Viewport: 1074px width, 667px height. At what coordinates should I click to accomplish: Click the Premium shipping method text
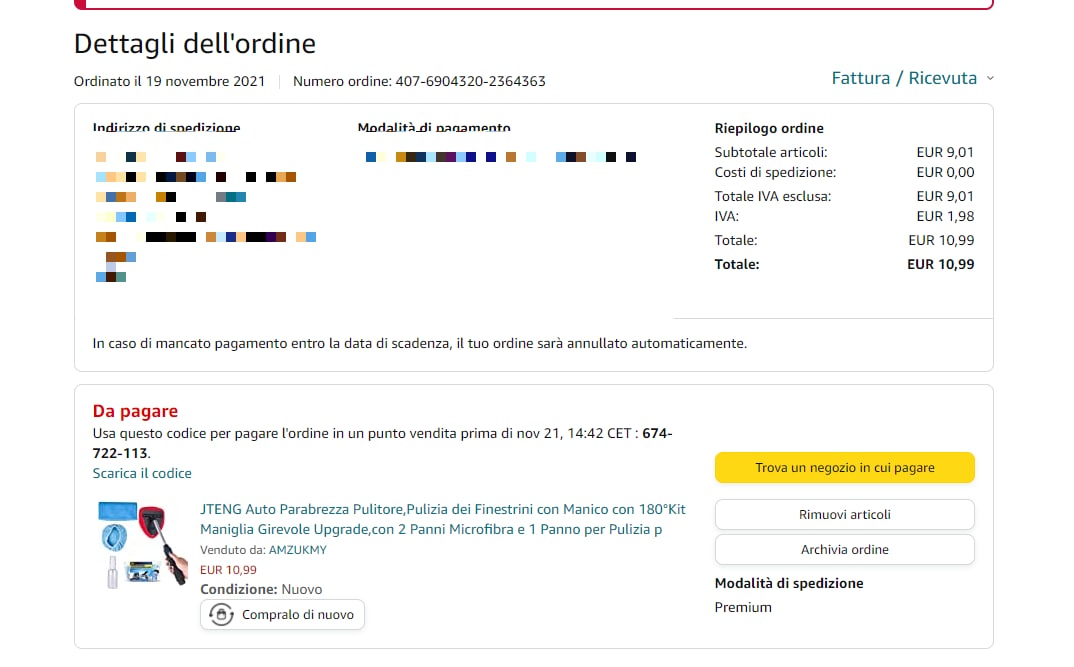click(x=743, y=607)
